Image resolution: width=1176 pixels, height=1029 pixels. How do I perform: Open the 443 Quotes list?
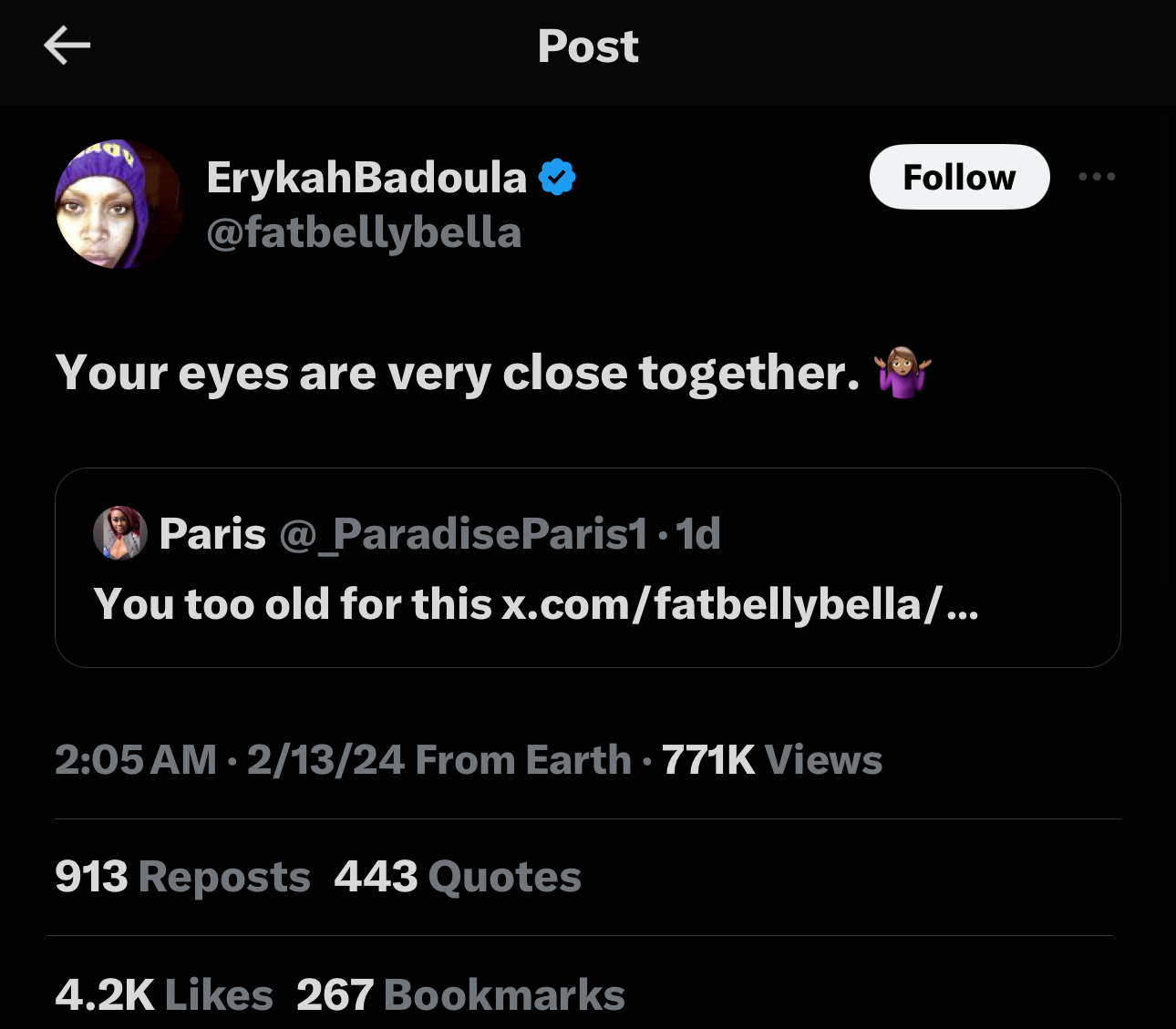point(457,876)
